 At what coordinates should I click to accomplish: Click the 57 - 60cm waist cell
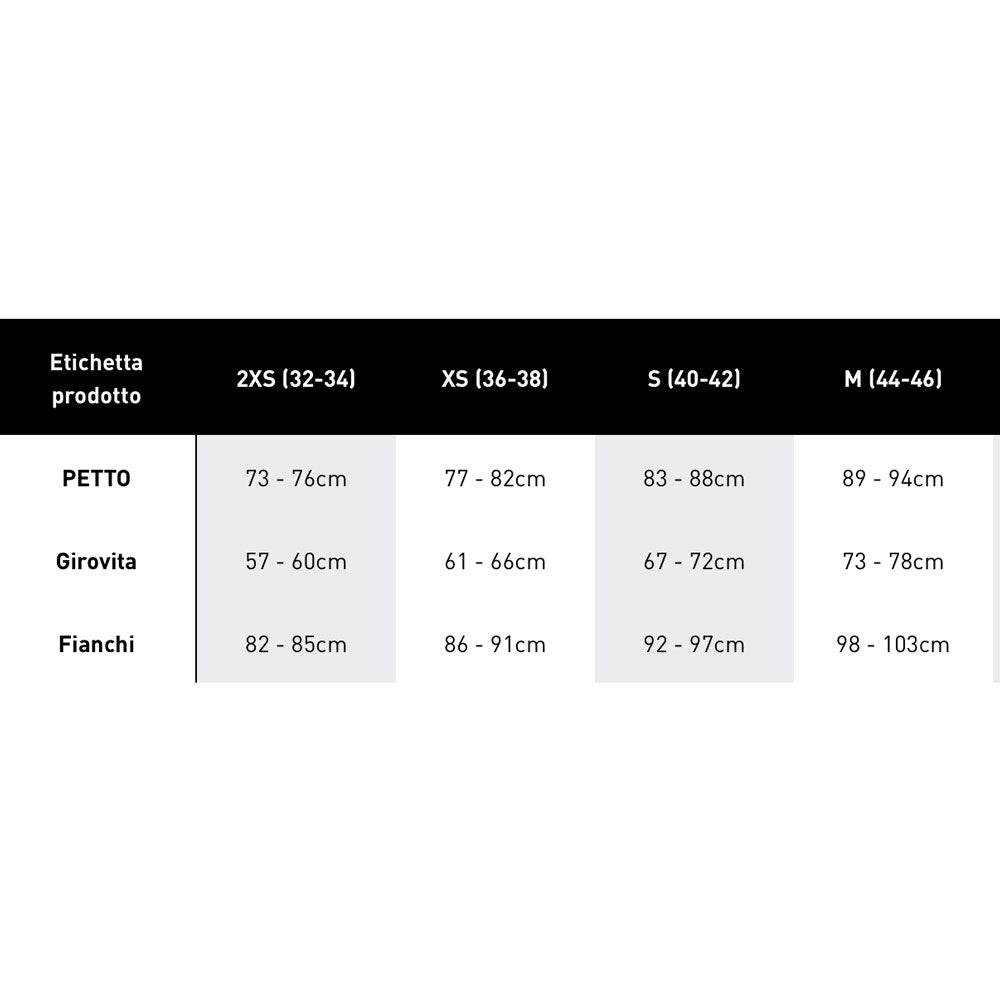click(296, 561)
